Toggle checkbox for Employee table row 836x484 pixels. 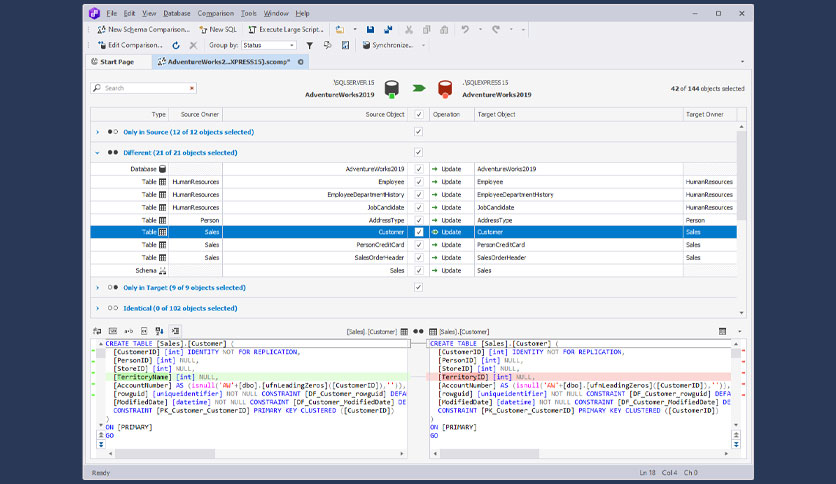pyautogui.click(x=419, y=182)
